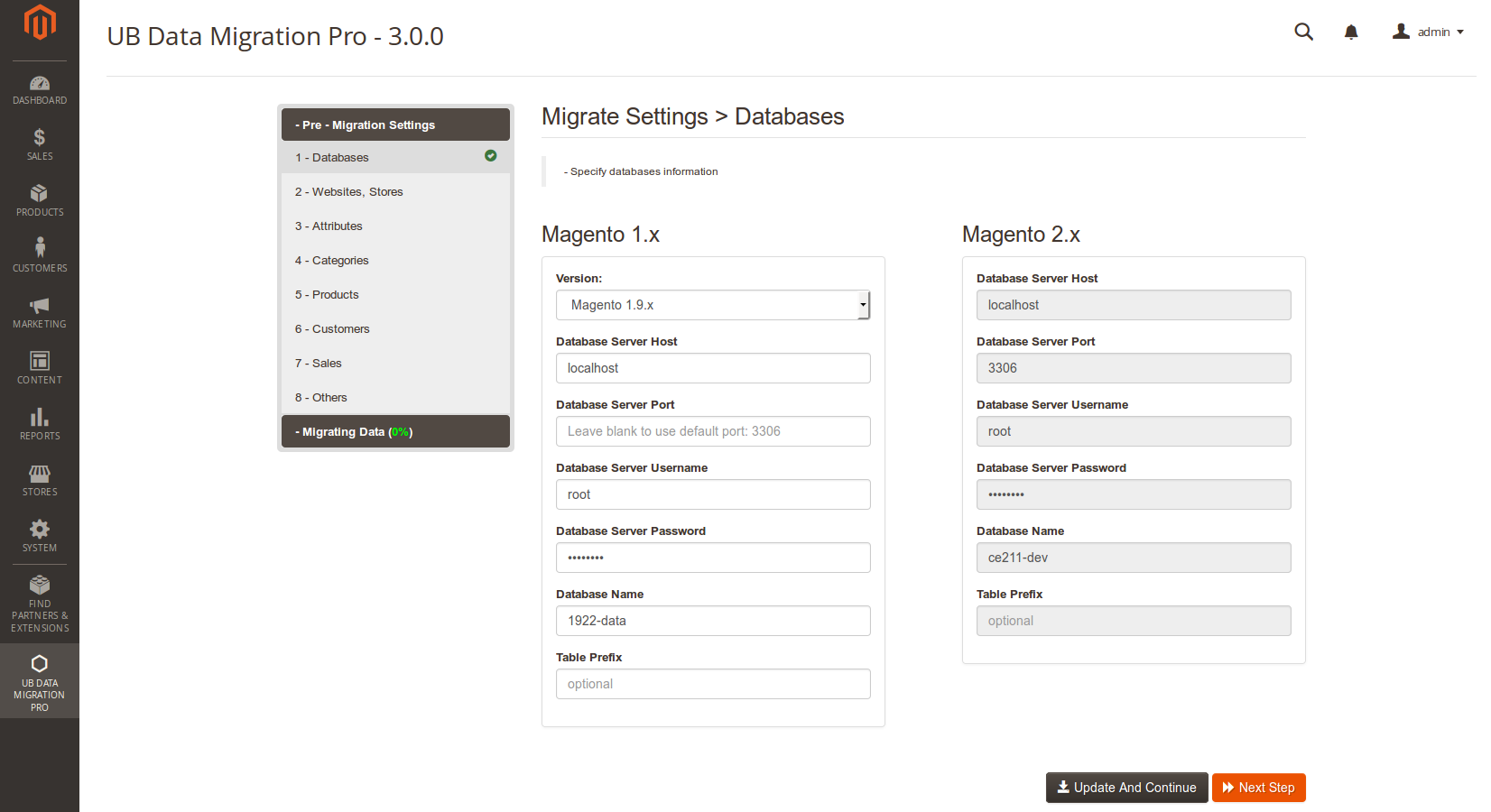This screenshot has height=812, width=1491.
Task: Click the Pre - Migration Settings header
Action: click(395, 125)
